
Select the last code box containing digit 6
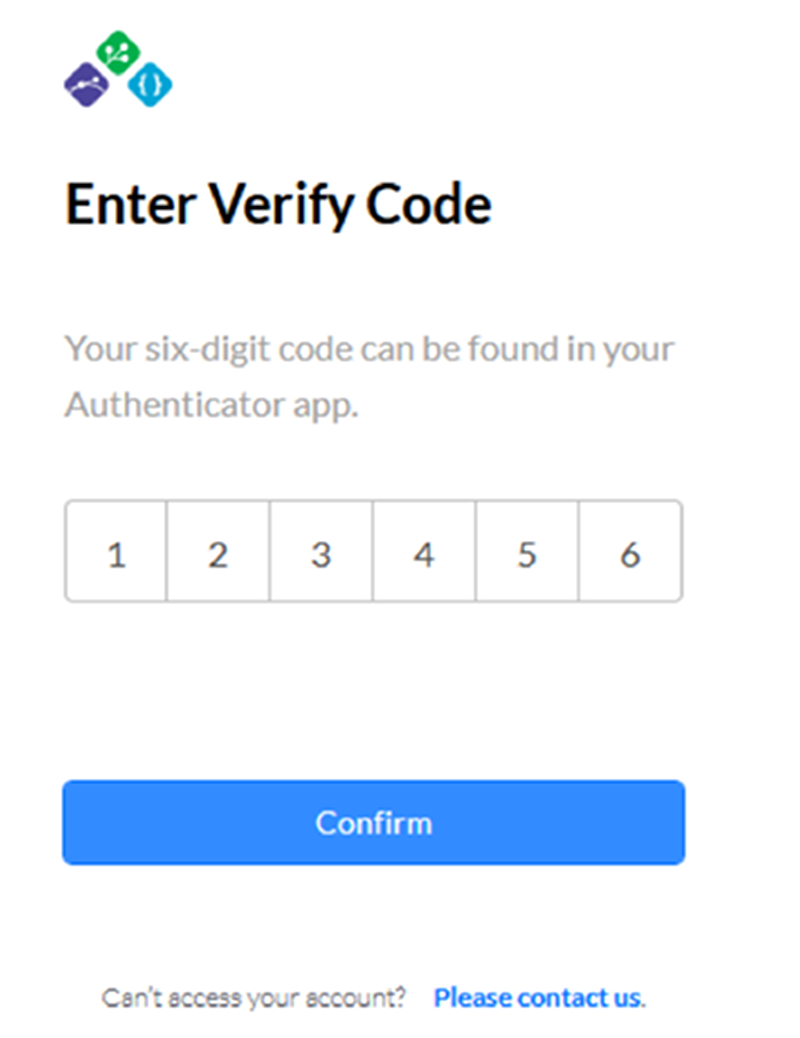point(630,551)
